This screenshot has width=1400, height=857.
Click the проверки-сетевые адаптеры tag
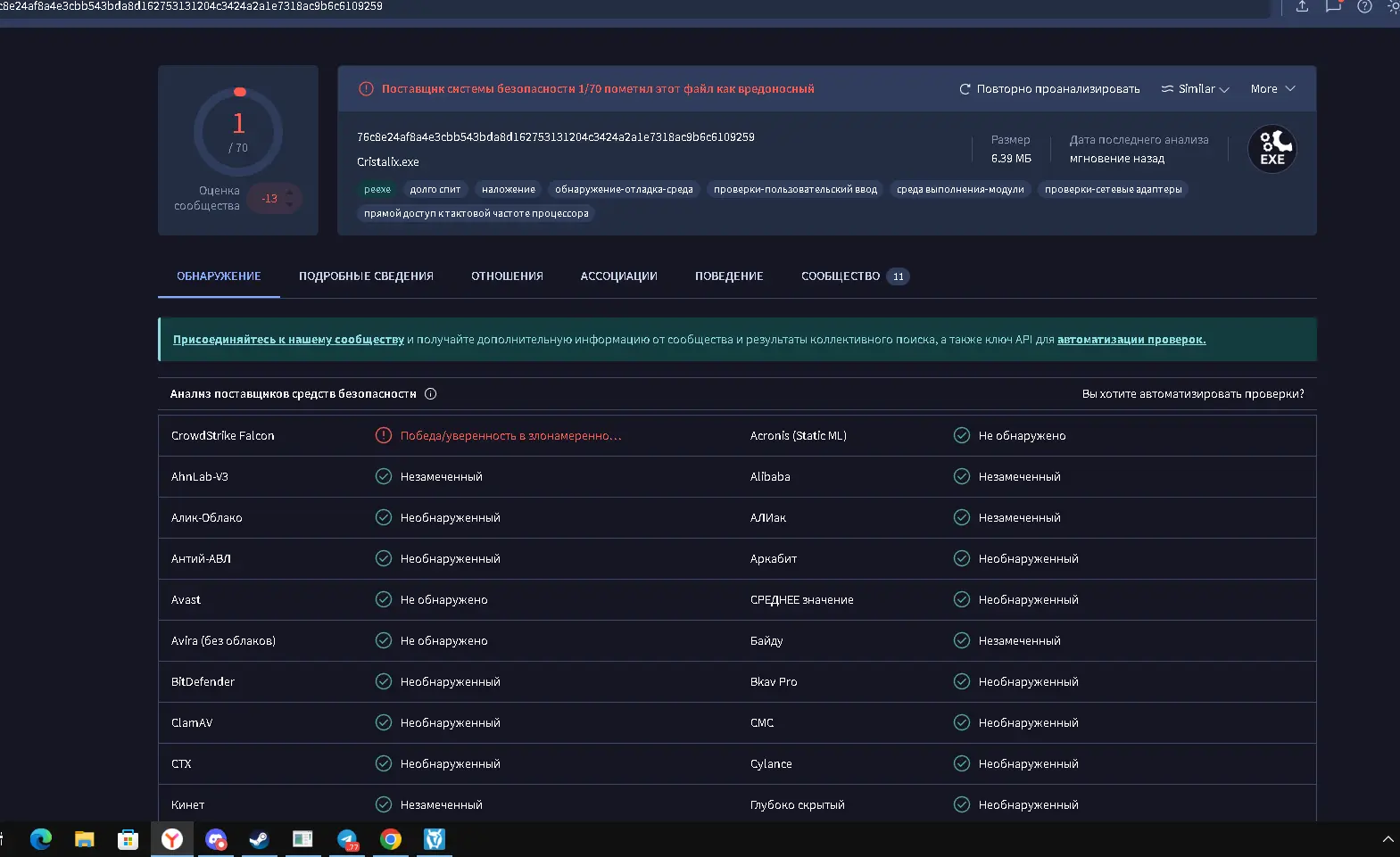coord(1113,189)
